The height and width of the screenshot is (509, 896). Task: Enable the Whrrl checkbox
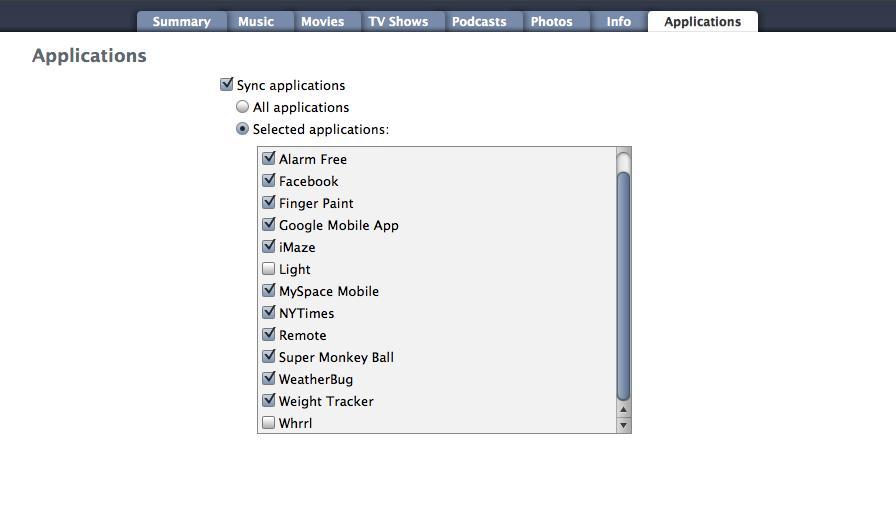(269, 423)
